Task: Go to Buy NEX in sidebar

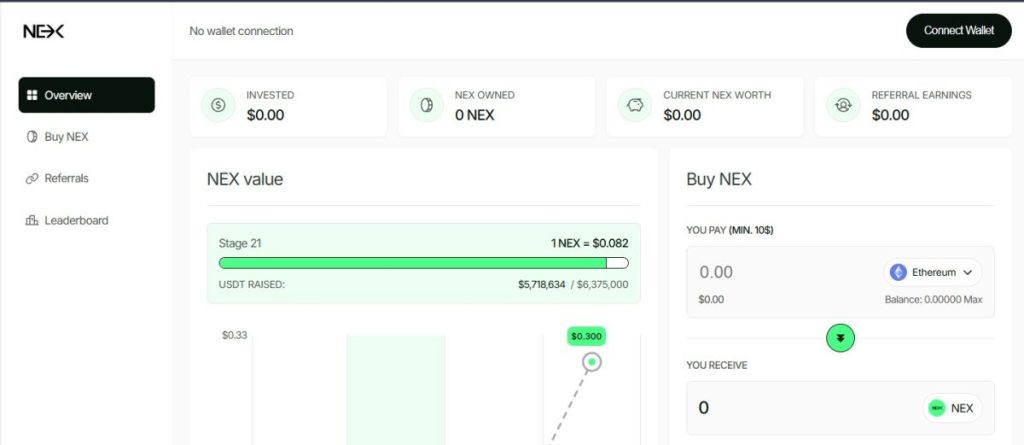Action: pyautogui.click(x=57, y=137)
